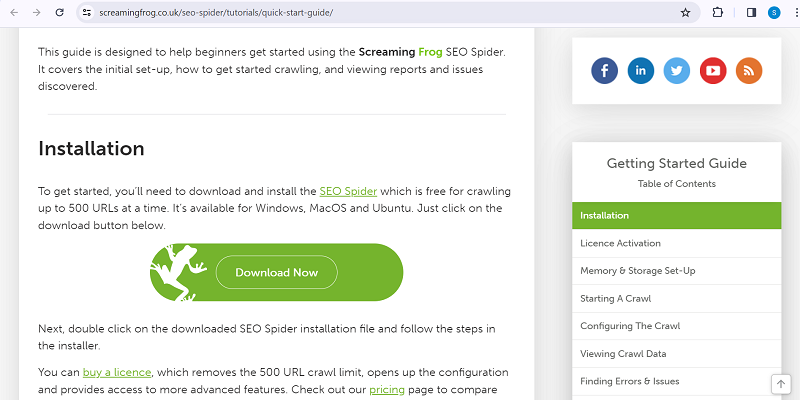Bookmark page with the star icon
800x400 pixels.
tap(685, 13)
